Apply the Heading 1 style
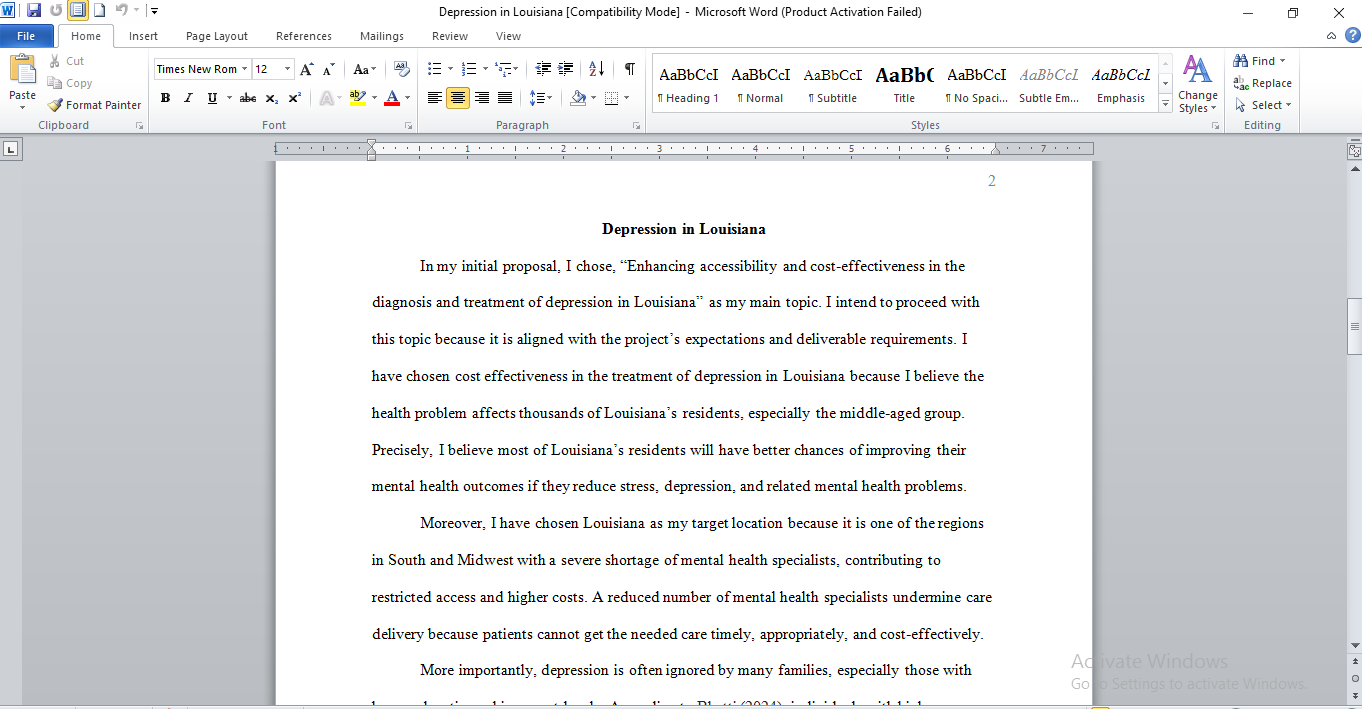The height and width of the screenshot is (709, 1362). pyautogui.click(x=688, y=84)
